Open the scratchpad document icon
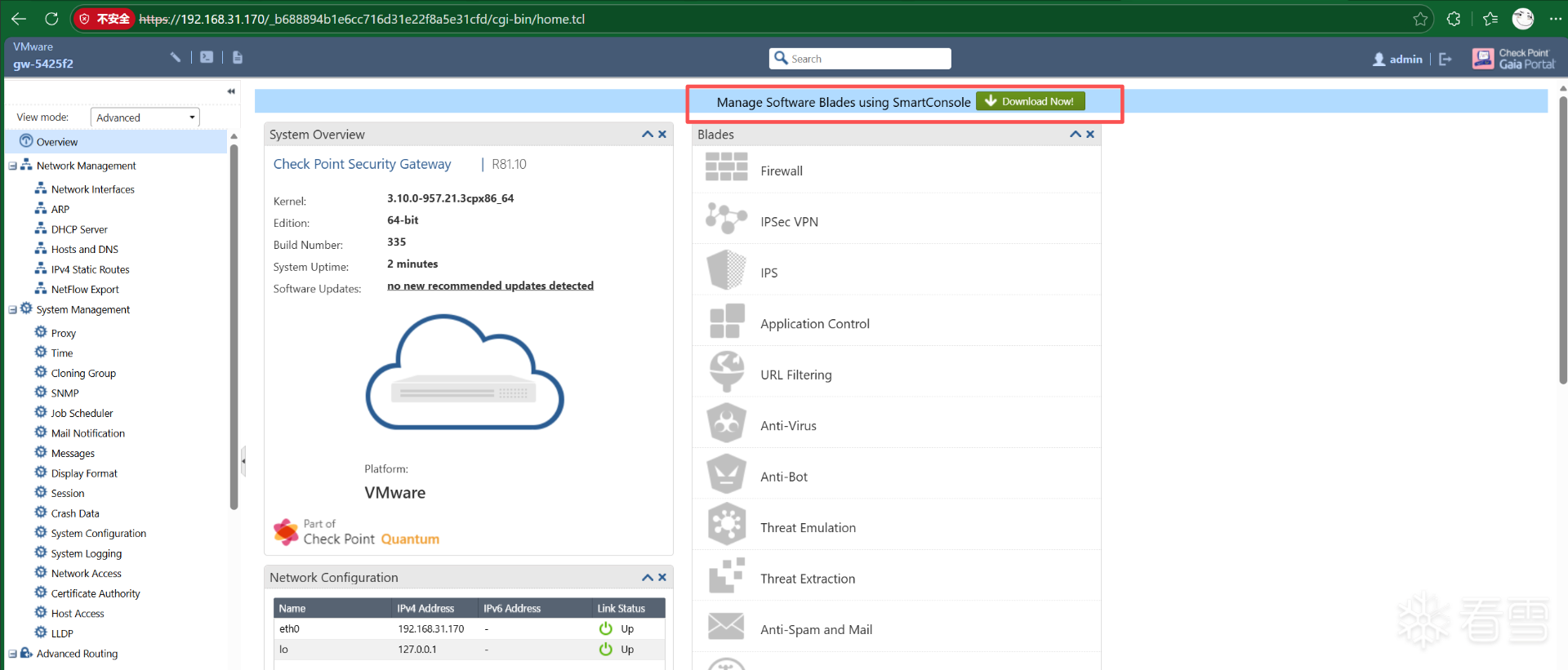This screenshot has width=1568, height=670. pyautogui.click(x=238, y=57)
